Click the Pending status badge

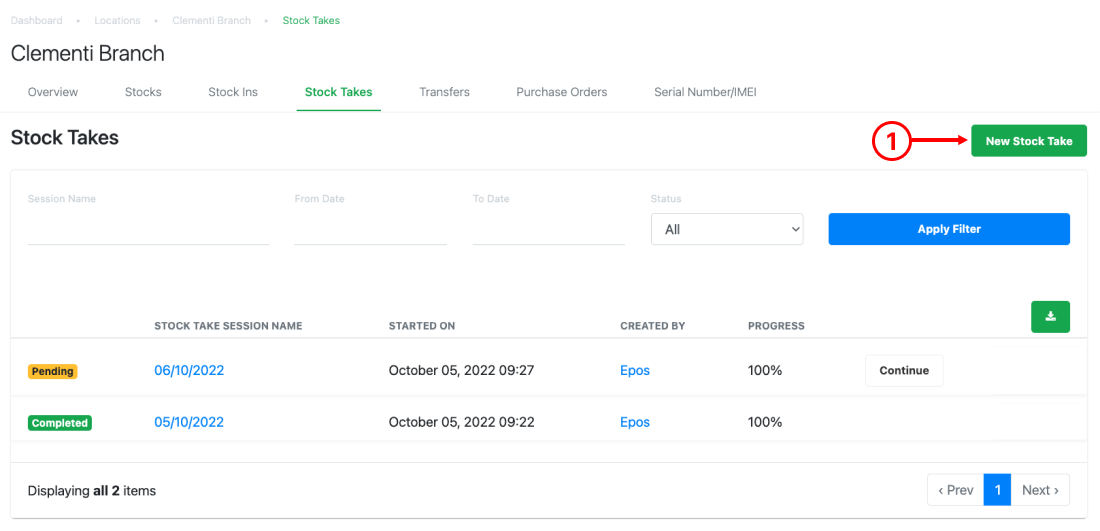pyautogui.click(x=53, y=371)
